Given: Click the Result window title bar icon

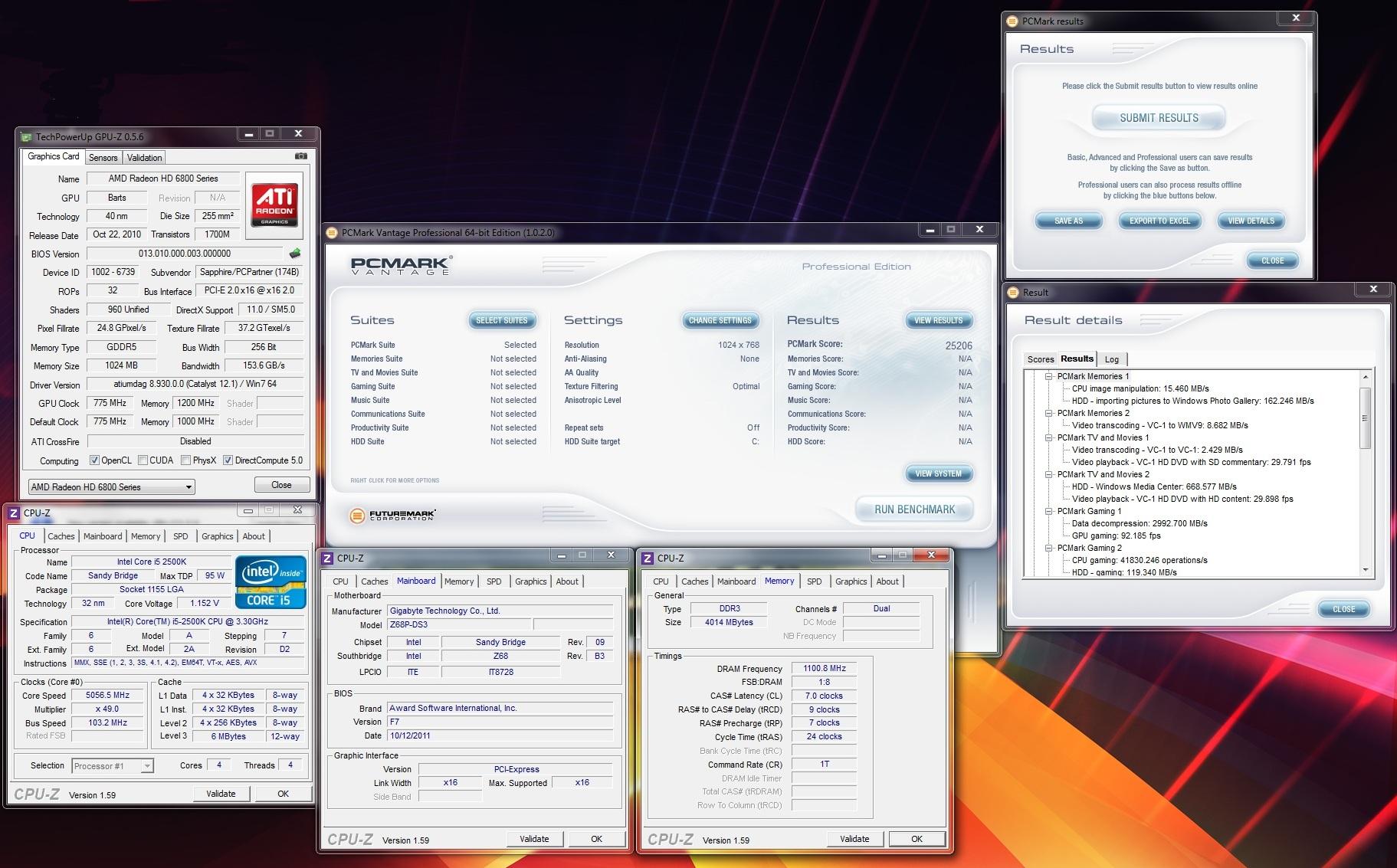Looking at the screenshot, I should point(1012,293).
